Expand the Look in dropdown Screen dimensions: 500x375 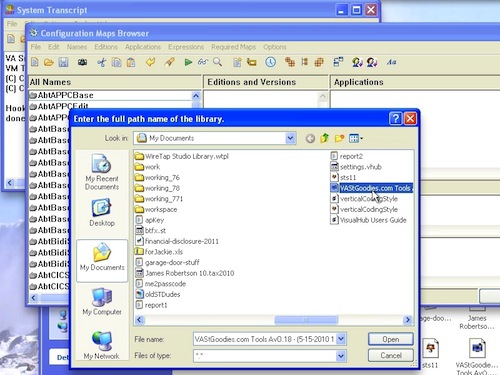290,138
